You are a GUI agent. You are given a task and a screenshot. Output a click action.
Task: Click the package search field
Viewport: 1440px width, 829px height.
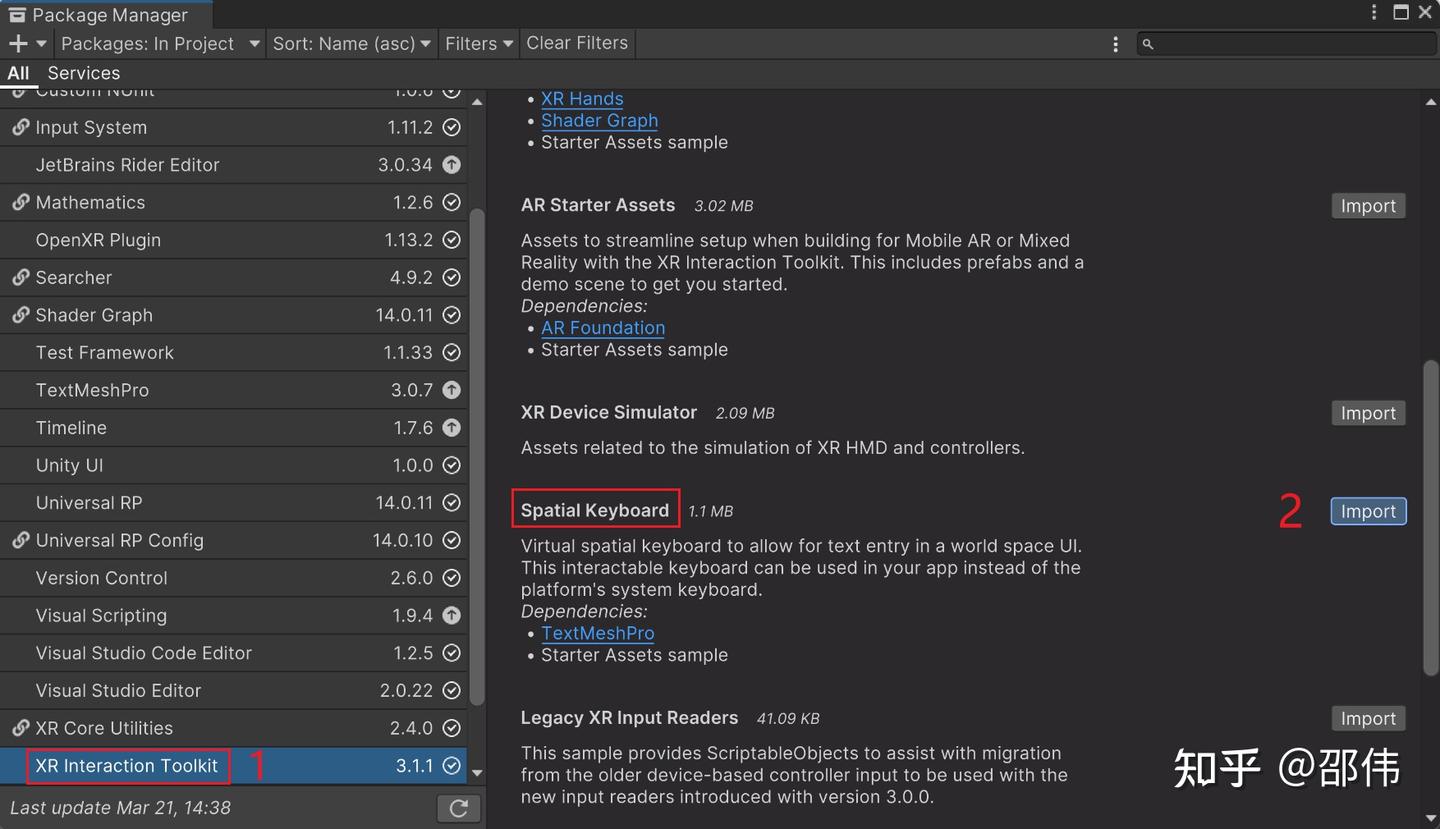click(x=1290, y=44)
